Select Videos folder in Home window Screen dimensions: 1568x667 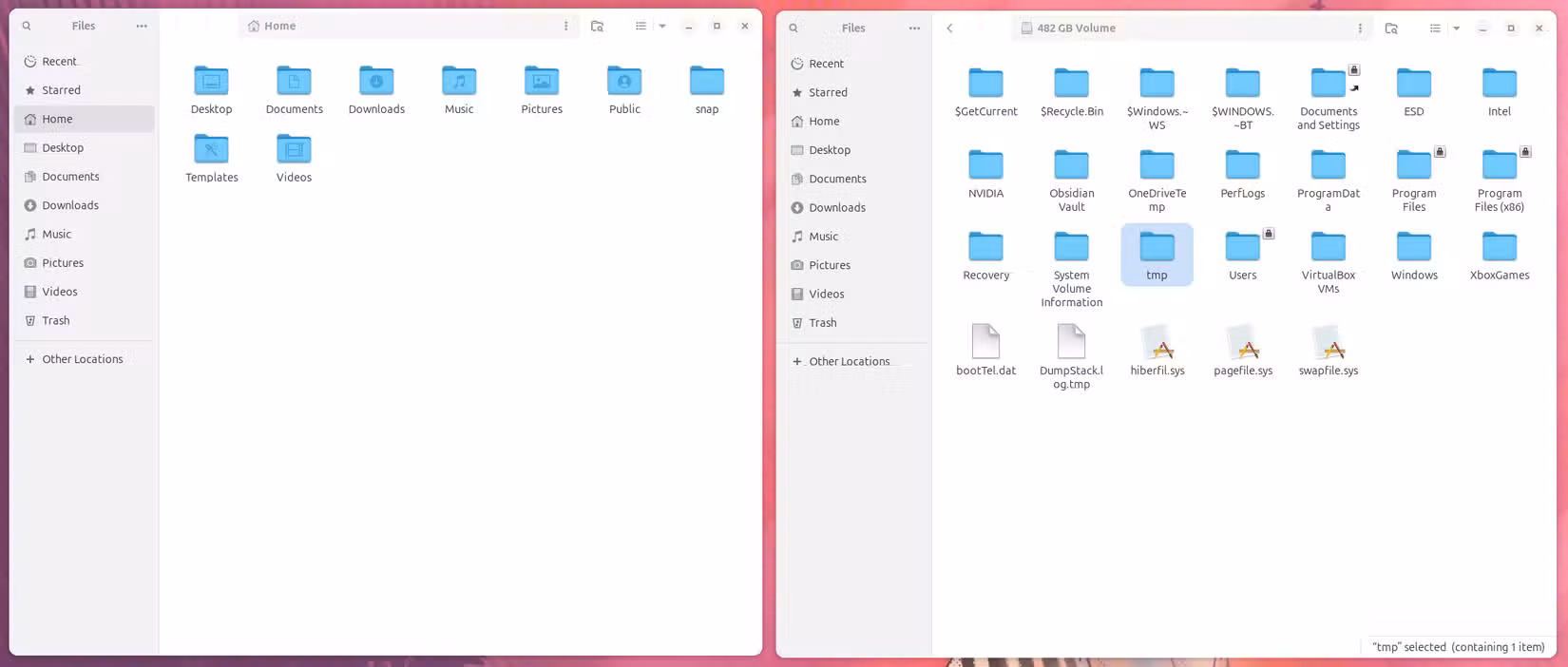[x=294, y=158]
